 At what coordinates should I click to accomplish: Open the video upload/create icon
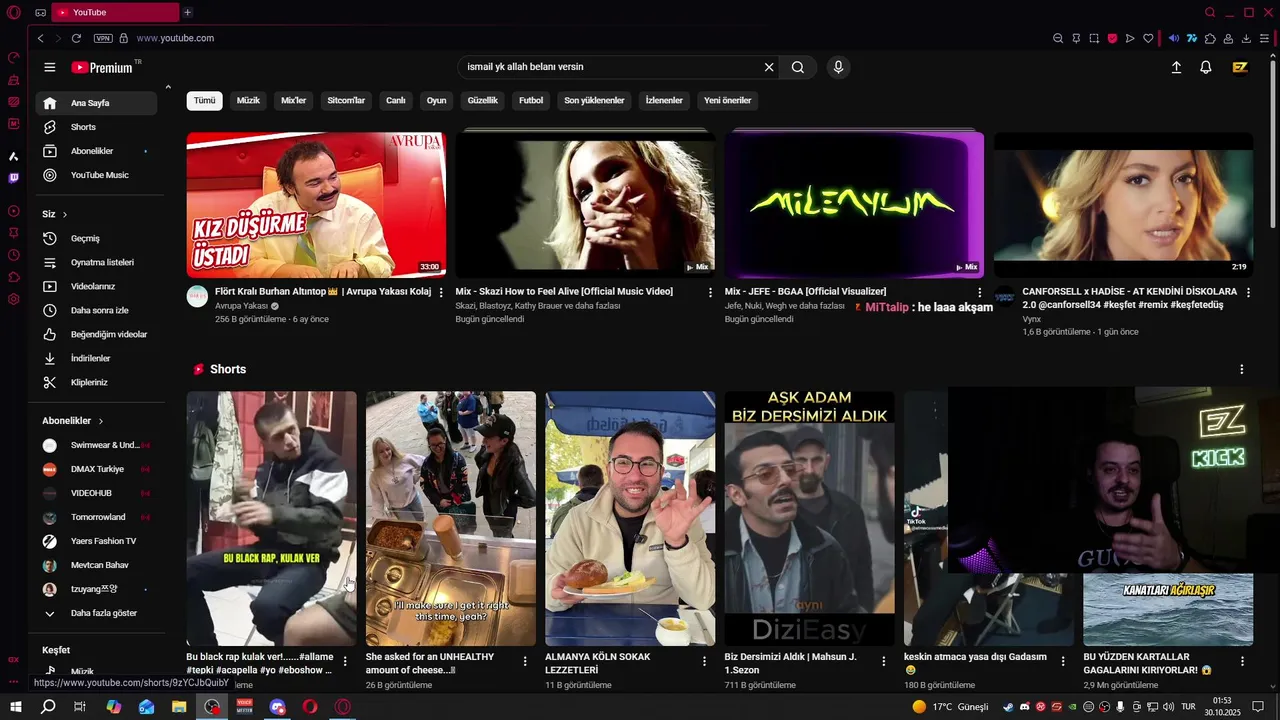pos(1176,67)
